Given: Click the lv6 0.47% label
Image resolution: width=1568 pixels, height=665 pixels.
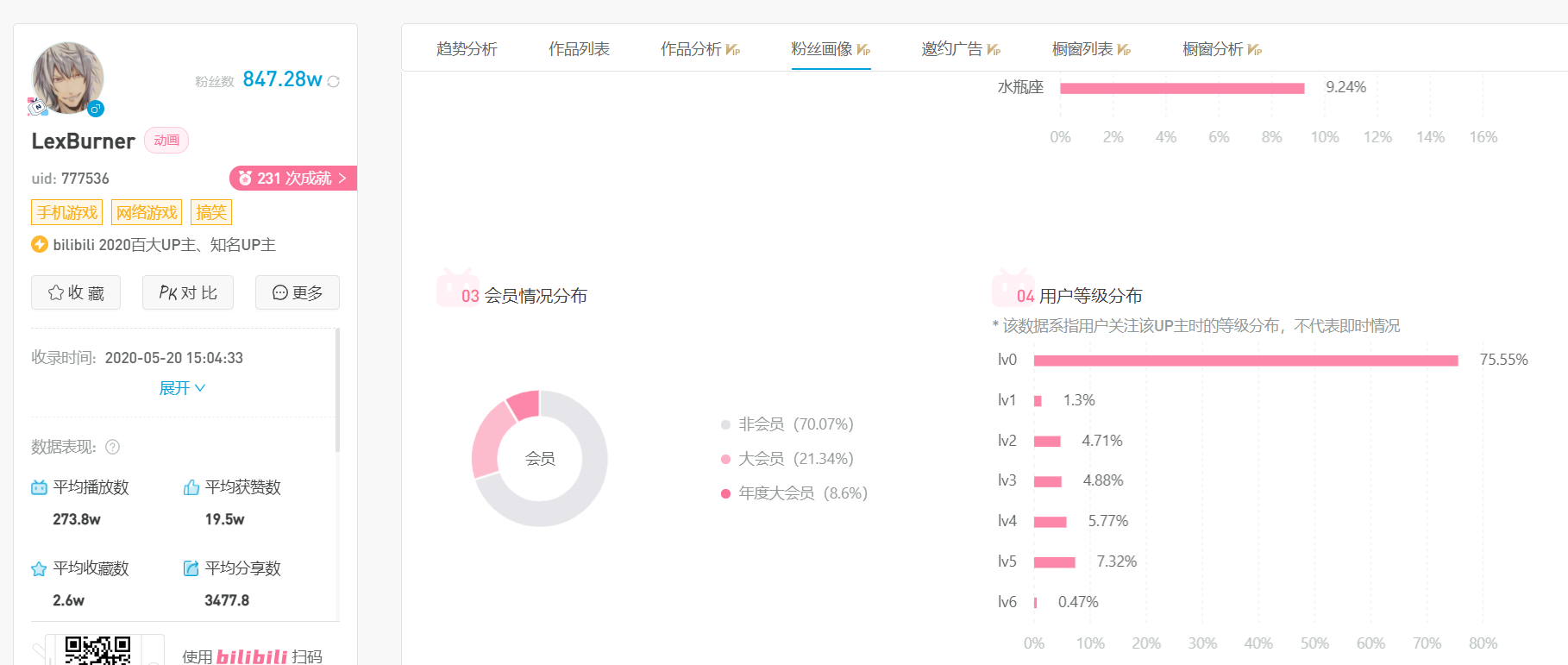Looking at the screenshot, I should point(1078,602).
